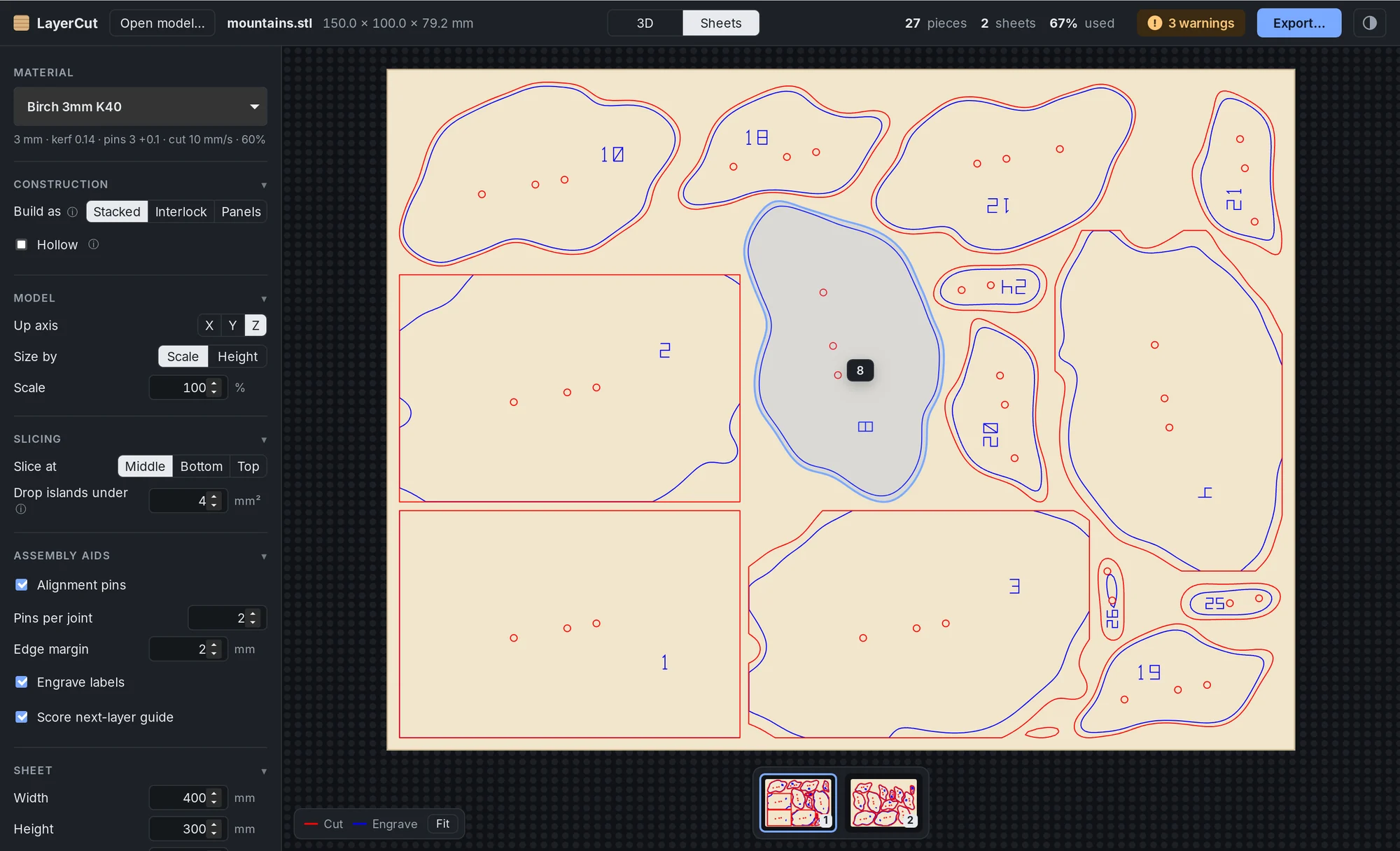The image size is (1400, 851).
Task: Open the 3 warnings list
Action: [x=1191, y=23]
